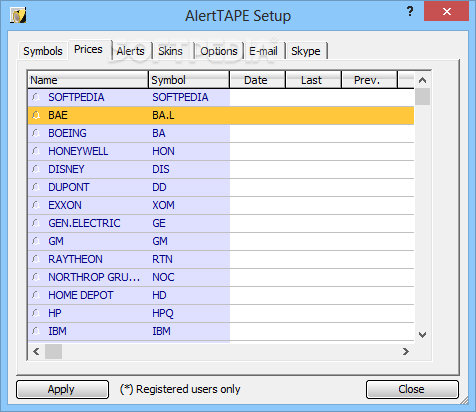Click the DIS symbol cell
Image resolution: width=476 pixels, height=412 pixels.
pos(189,169)
